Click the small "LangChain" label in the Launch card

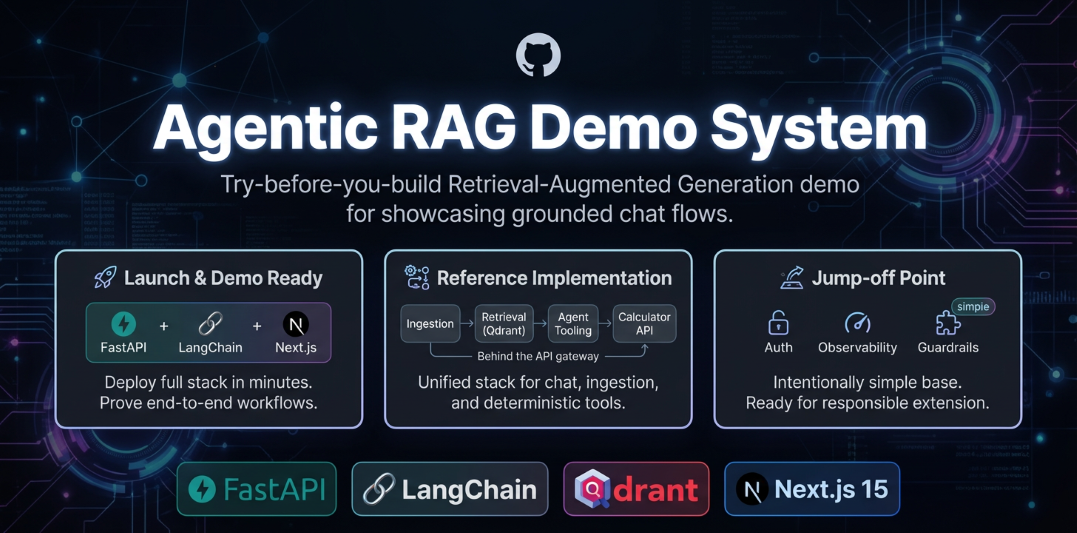tap(210, 348)
